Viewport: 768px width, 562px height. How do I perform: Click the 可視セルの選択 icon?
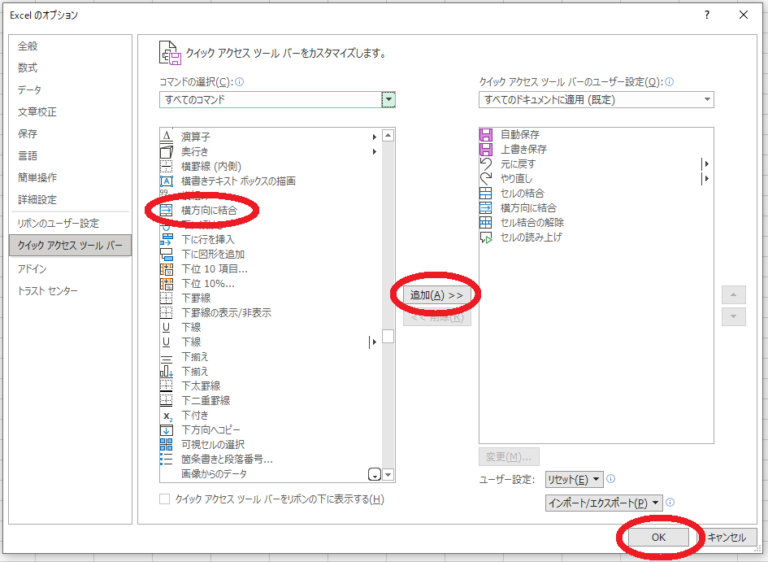167,444
